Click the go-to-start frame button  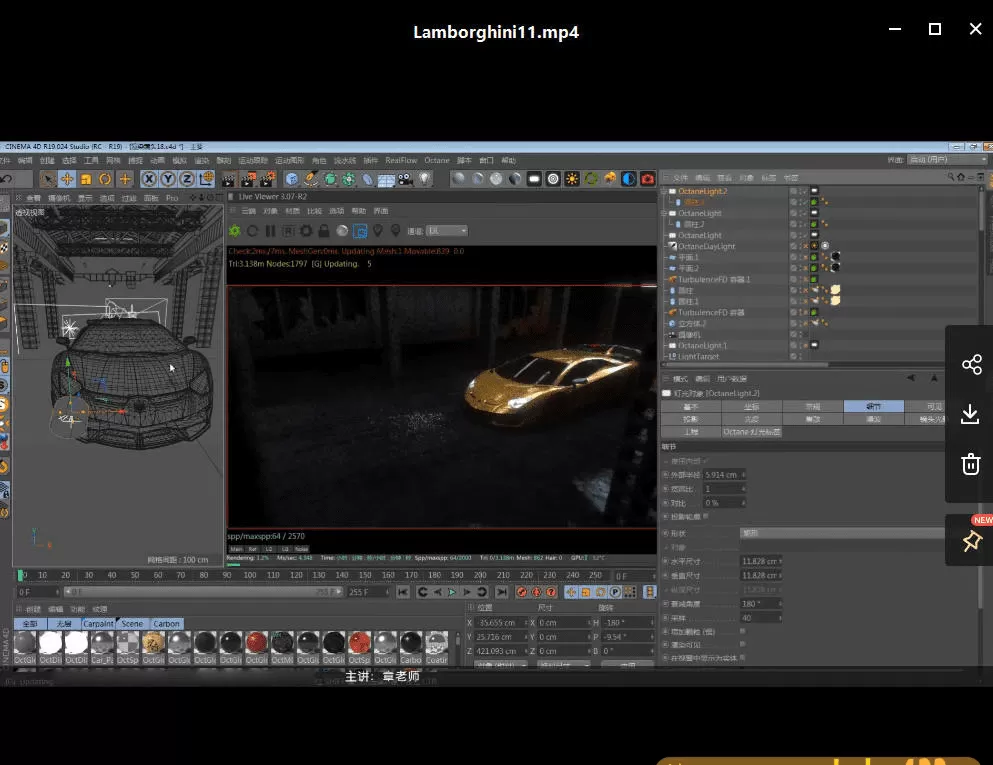click(402, 590)
